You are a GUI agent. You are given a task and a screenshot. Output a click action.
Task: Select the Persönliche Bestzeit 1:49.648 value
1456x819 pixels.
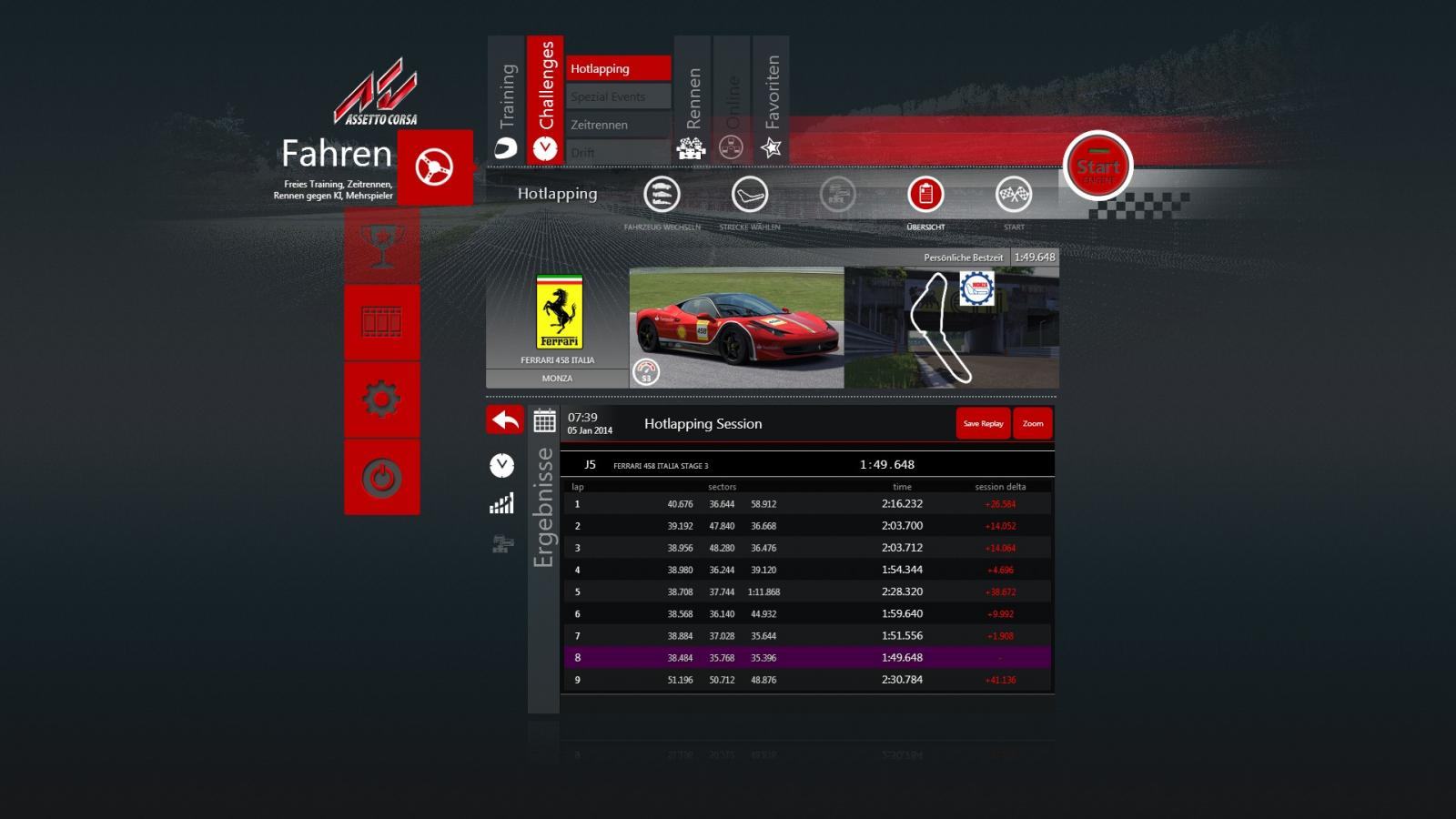point(1035,258)
